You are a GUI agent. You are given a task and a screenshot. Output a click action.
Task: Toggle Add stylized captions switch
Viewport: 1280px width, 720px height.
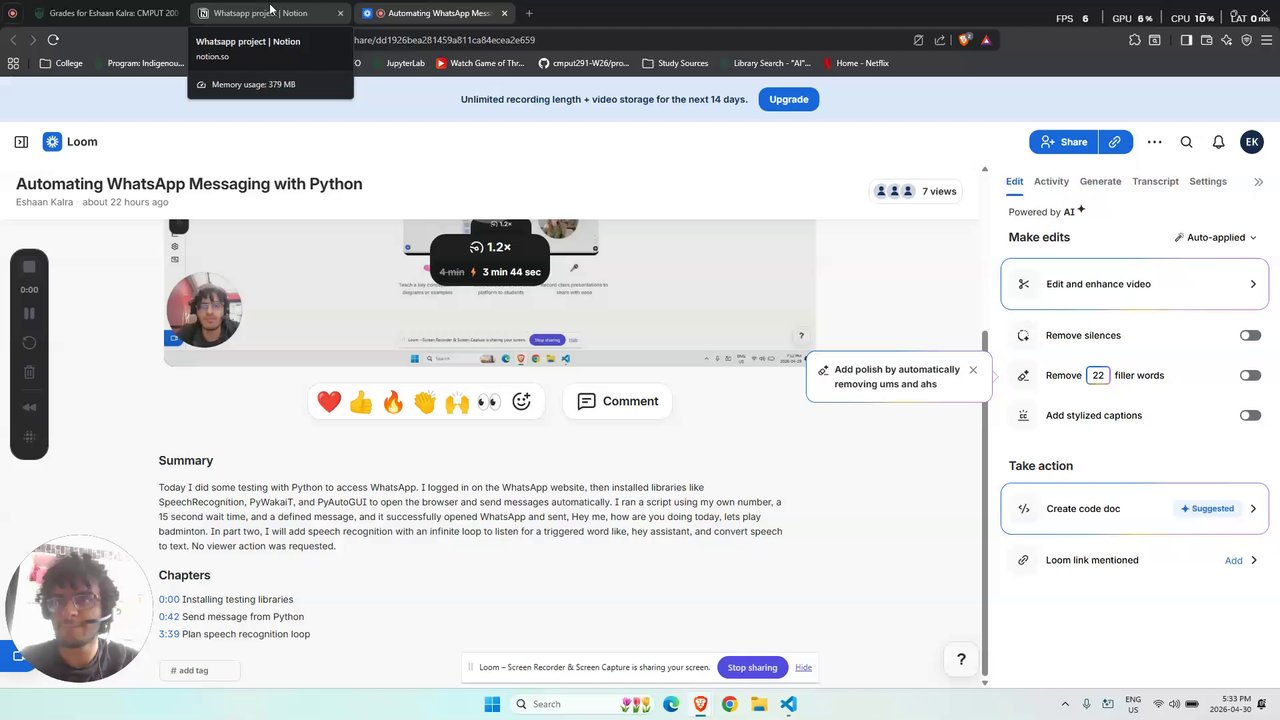tap(1250, 416)
